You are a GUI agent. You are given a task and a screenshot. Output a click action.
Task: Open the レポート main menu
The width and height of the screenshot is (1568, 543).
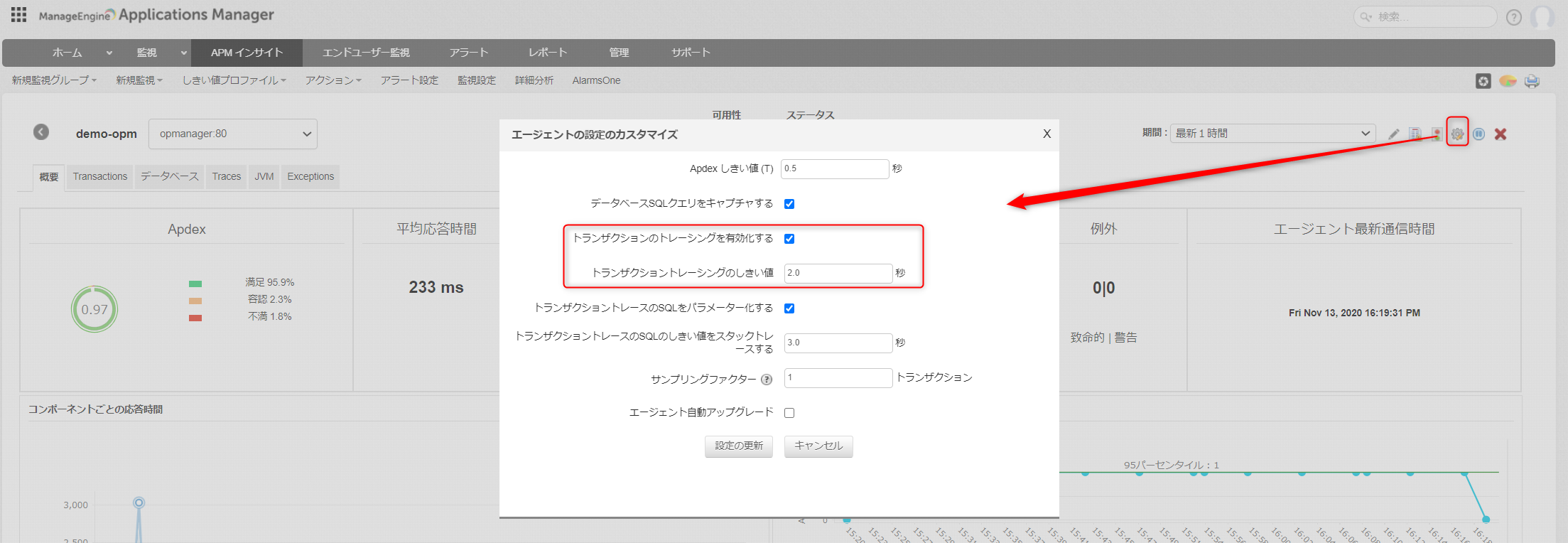547,53
